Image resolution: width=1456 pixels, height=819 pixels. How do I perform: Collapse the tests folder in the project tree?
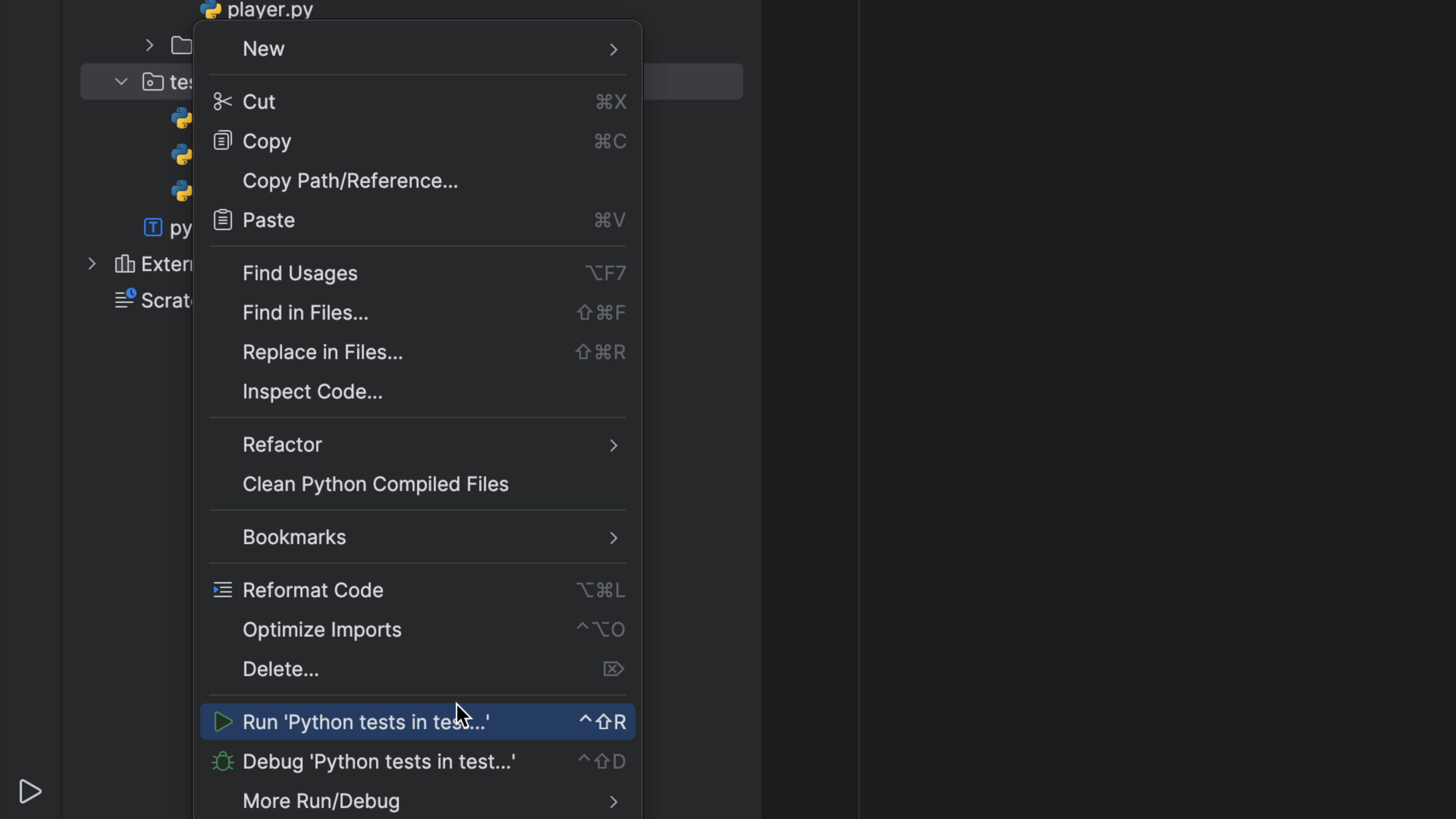(121, 81)
